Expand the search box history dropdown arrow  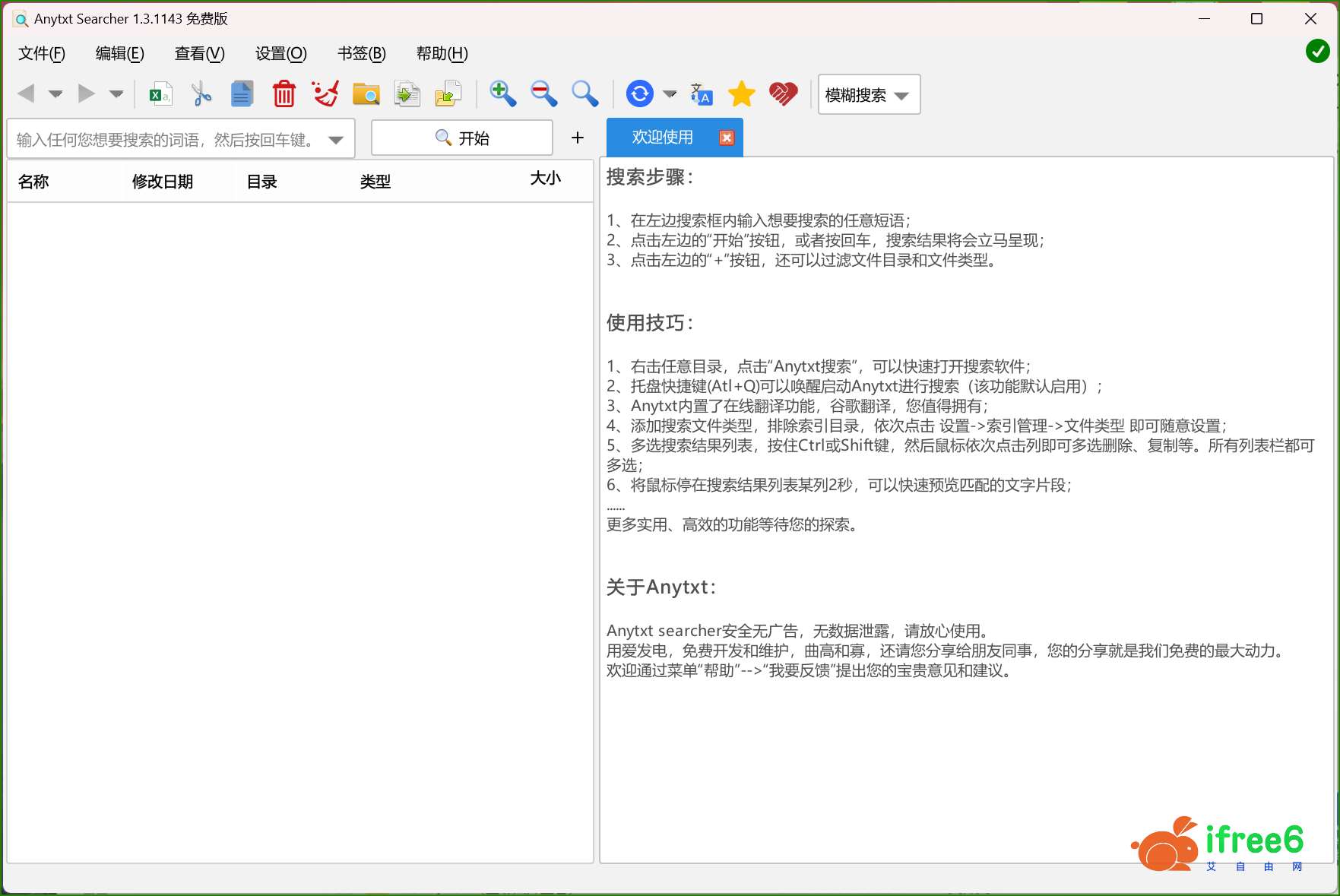(336, 140)
